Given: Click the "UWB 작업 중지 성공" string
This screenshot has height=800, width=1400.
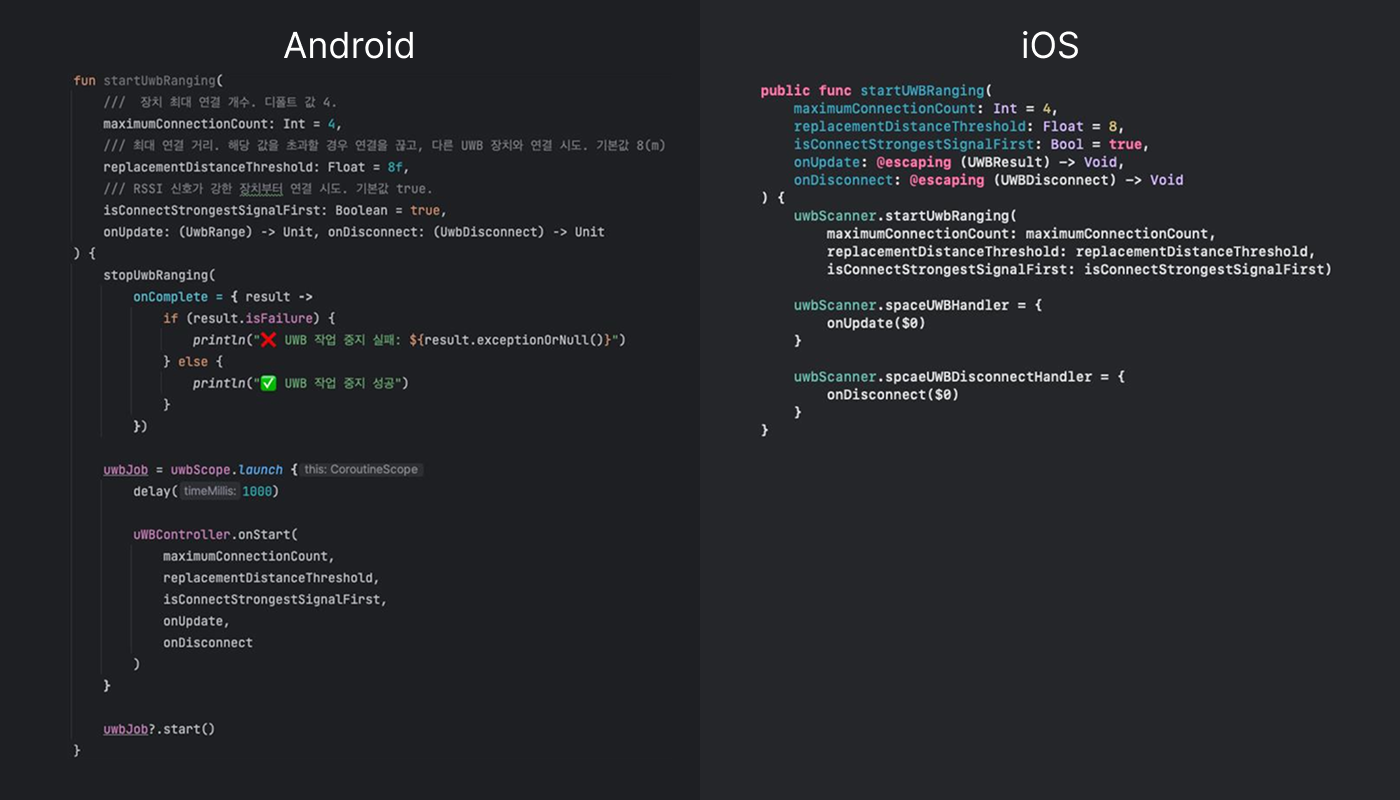Looking at the screenshot, I should click(x=343, y=383).
